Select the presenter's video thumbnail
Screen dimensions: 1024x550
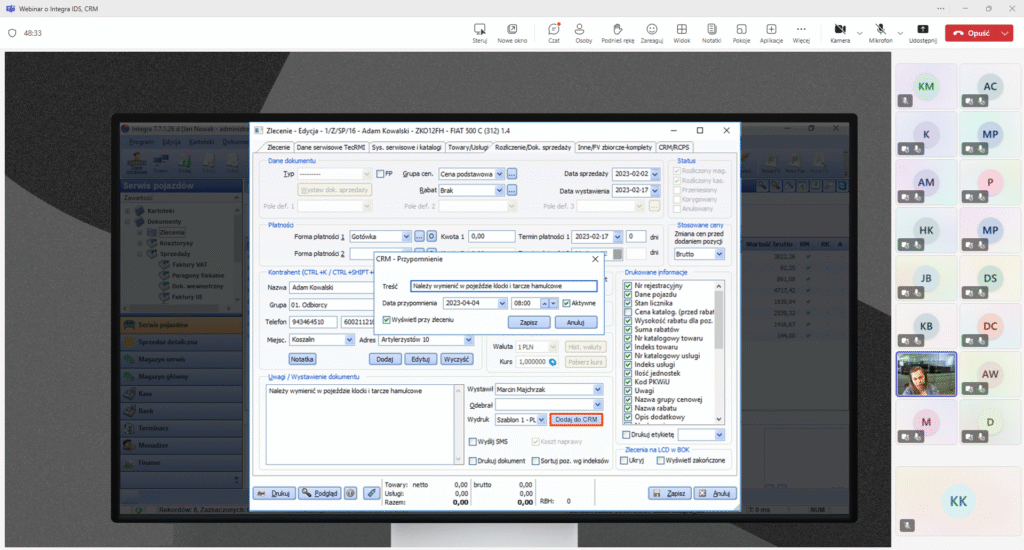coord(926,374)
